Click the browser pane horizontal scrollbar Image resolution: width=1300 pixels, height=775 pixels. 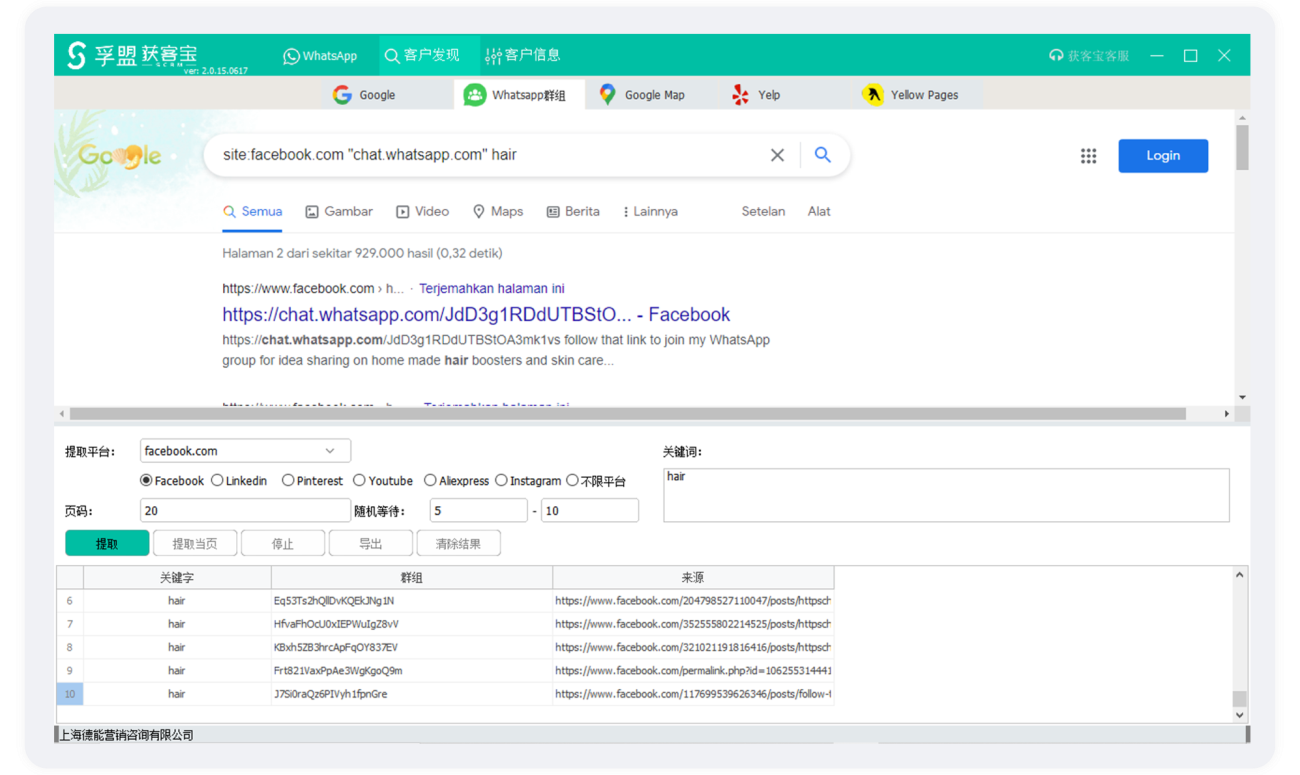click(x=628, y=413)
